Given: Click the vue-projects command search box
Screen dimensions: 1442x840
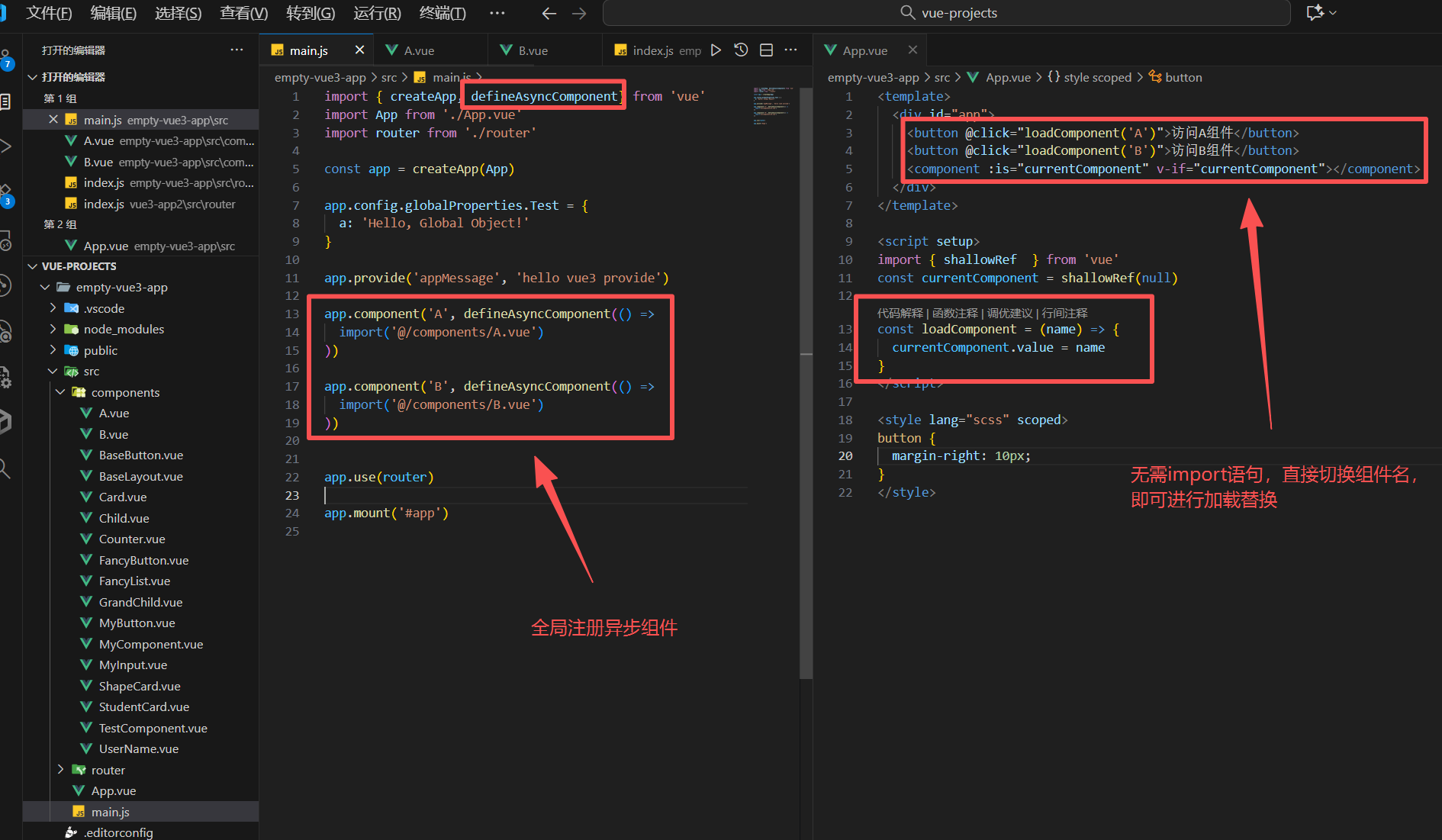Looking at the screenshot, I should tap(947, 13).
